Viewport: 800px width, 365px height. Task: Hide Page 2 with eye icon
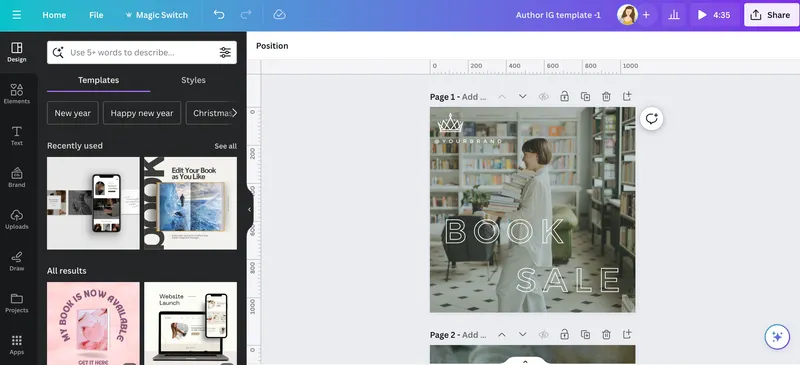pyautogui.click(x=543, y=334)
